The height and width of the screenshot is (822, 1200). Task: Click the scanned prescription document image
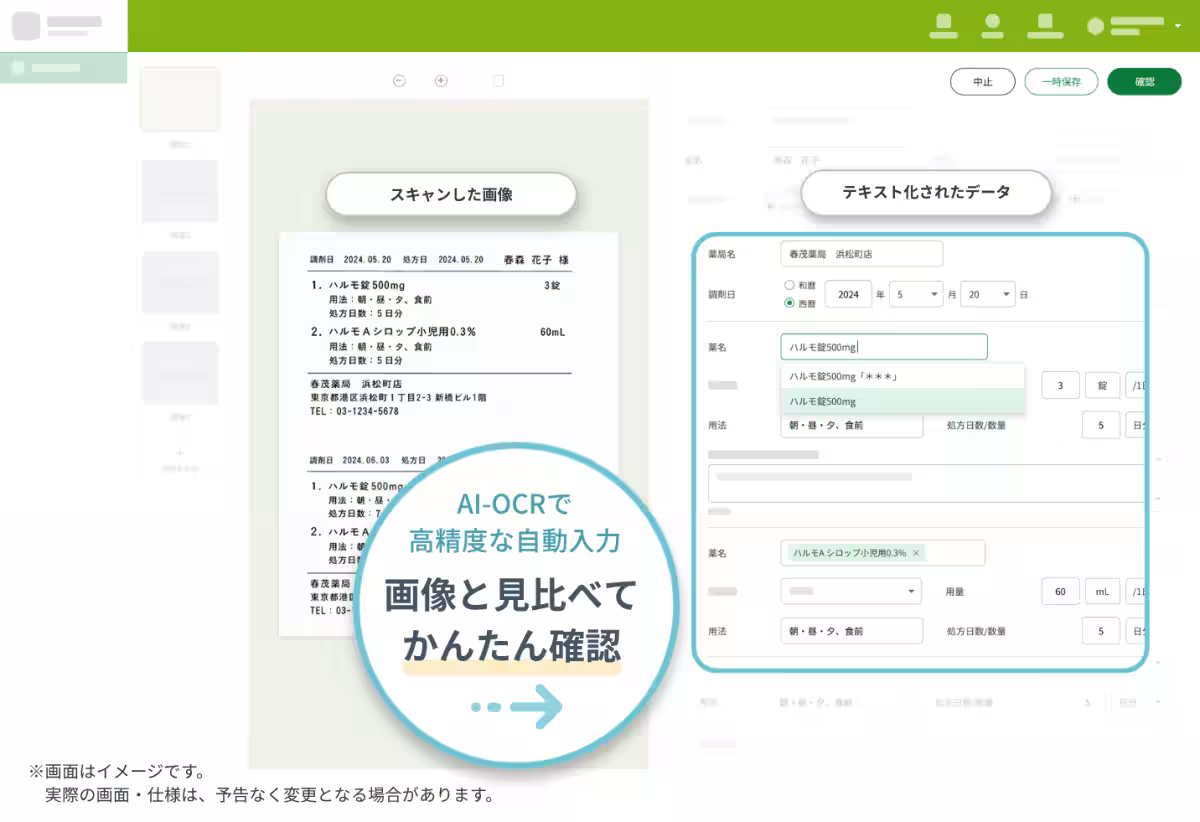click(448, 434)
